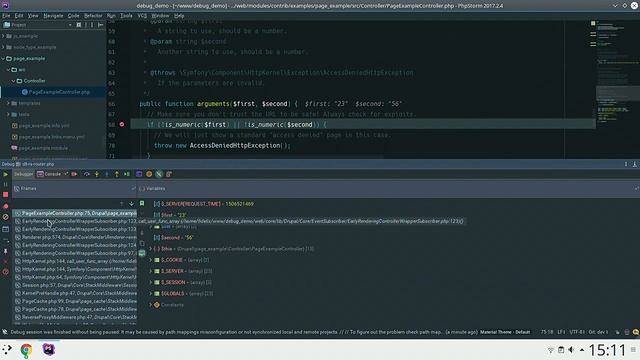The width and height of the screenshot is (640, 360).
Task: Expand $_SESSION array variable
Action: pos(151,282)
